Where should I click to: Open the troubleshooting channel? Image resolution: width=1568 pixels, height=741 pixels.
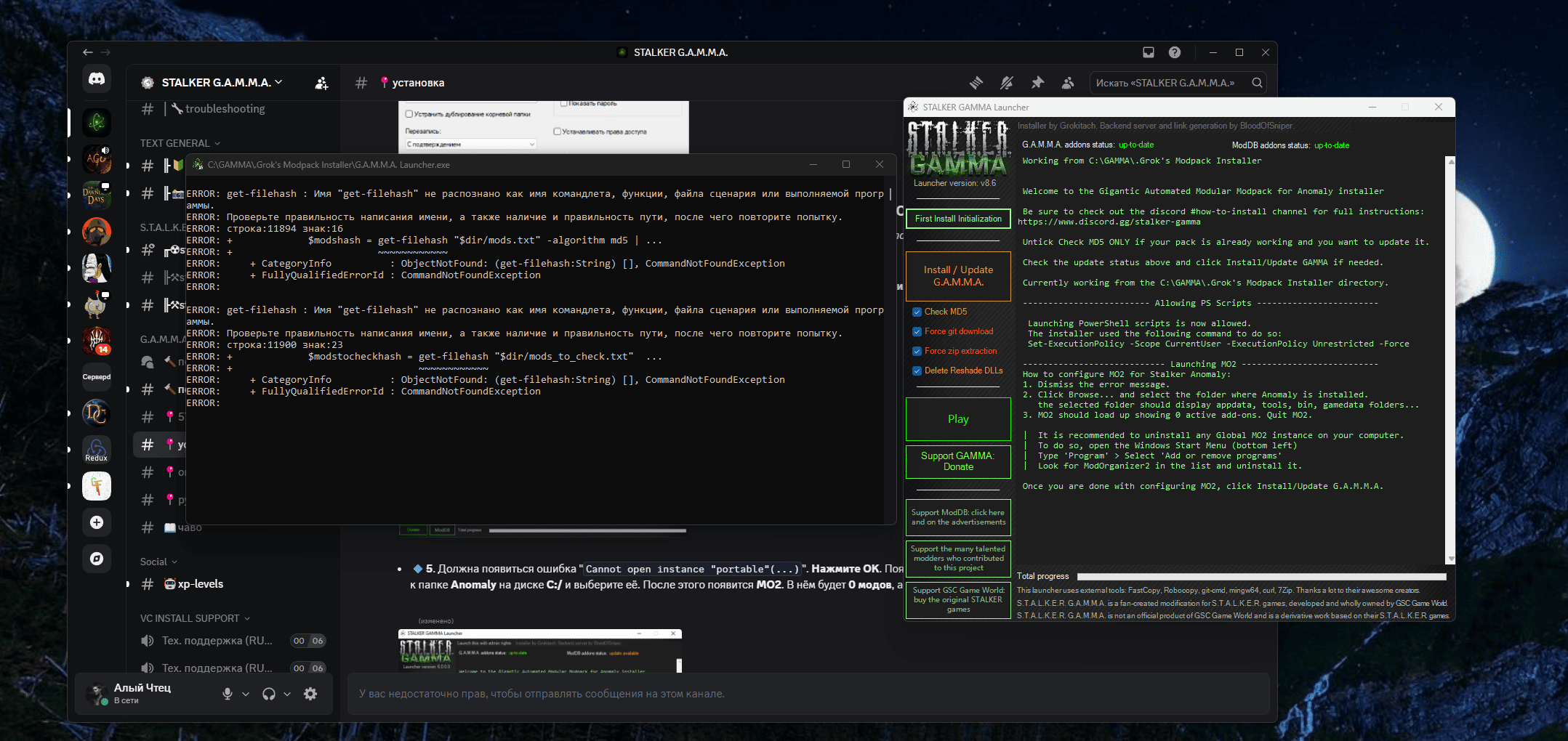click(x=225, y=109)
